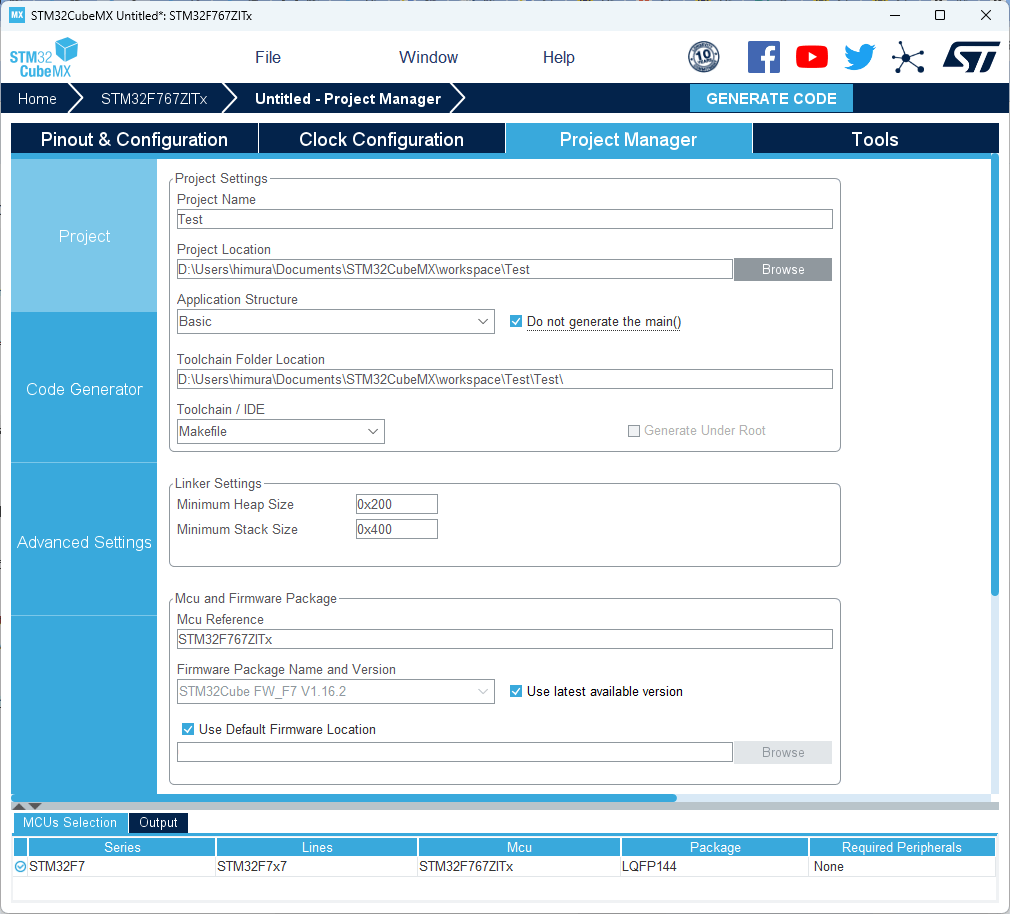Click the horizontal scrollbar below settings
This screenshot has width=1010, height=914.
(344, 797)
